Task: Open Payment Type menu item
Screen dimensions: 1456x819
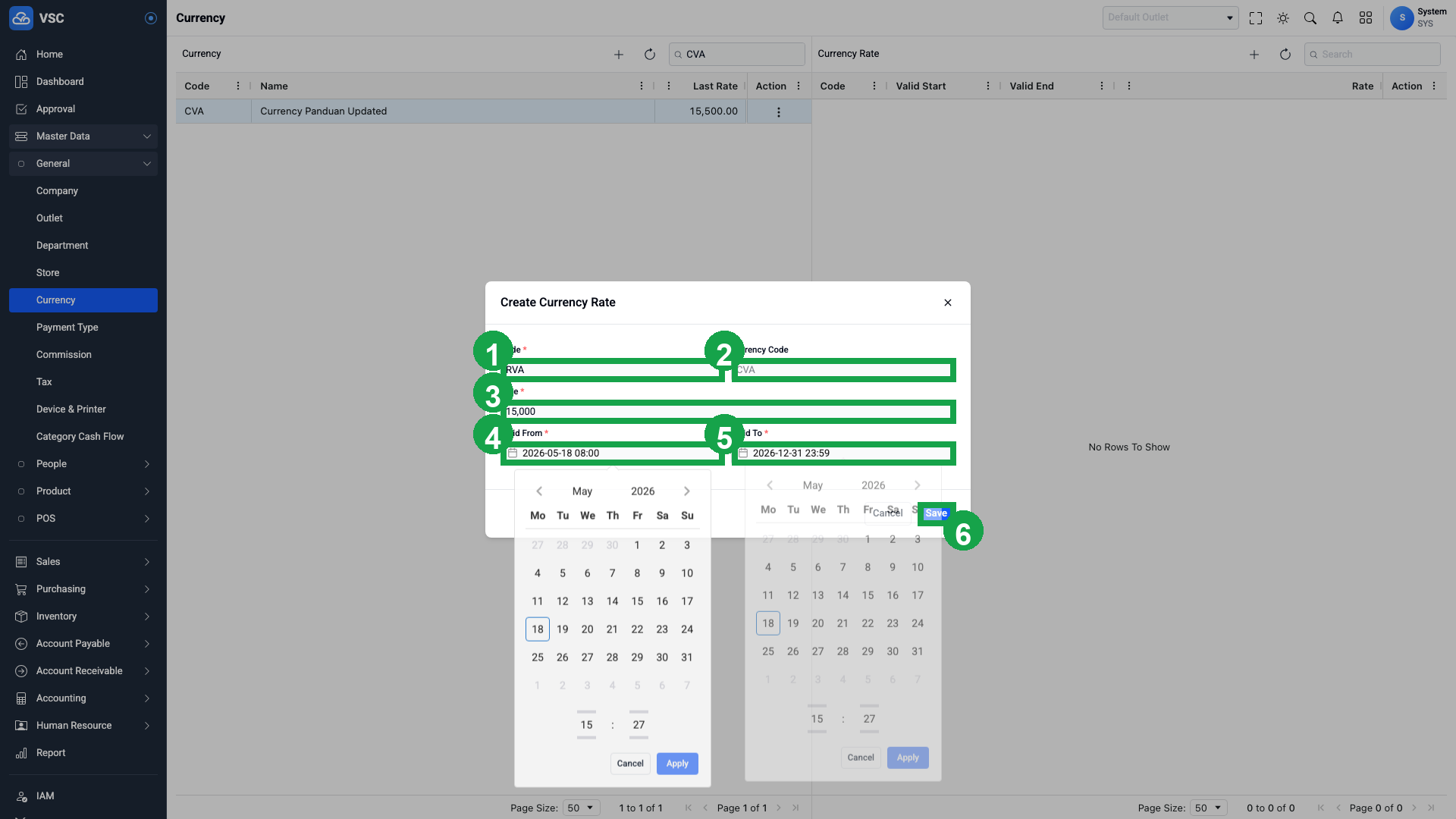Action: click(x=83, y=328)
